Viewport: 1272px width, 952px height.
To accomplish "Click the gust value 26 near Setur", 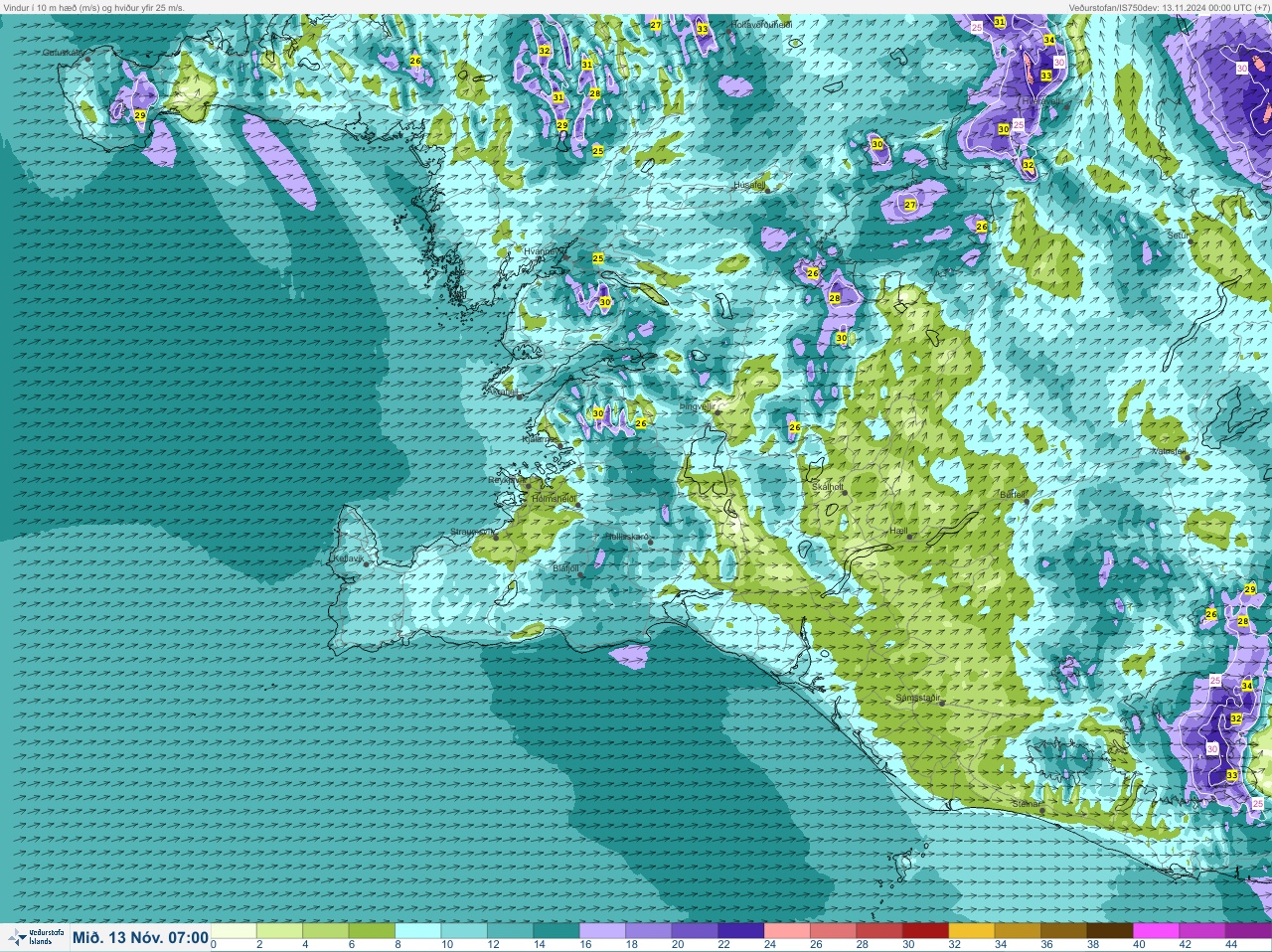I will [x=982, y=228].
